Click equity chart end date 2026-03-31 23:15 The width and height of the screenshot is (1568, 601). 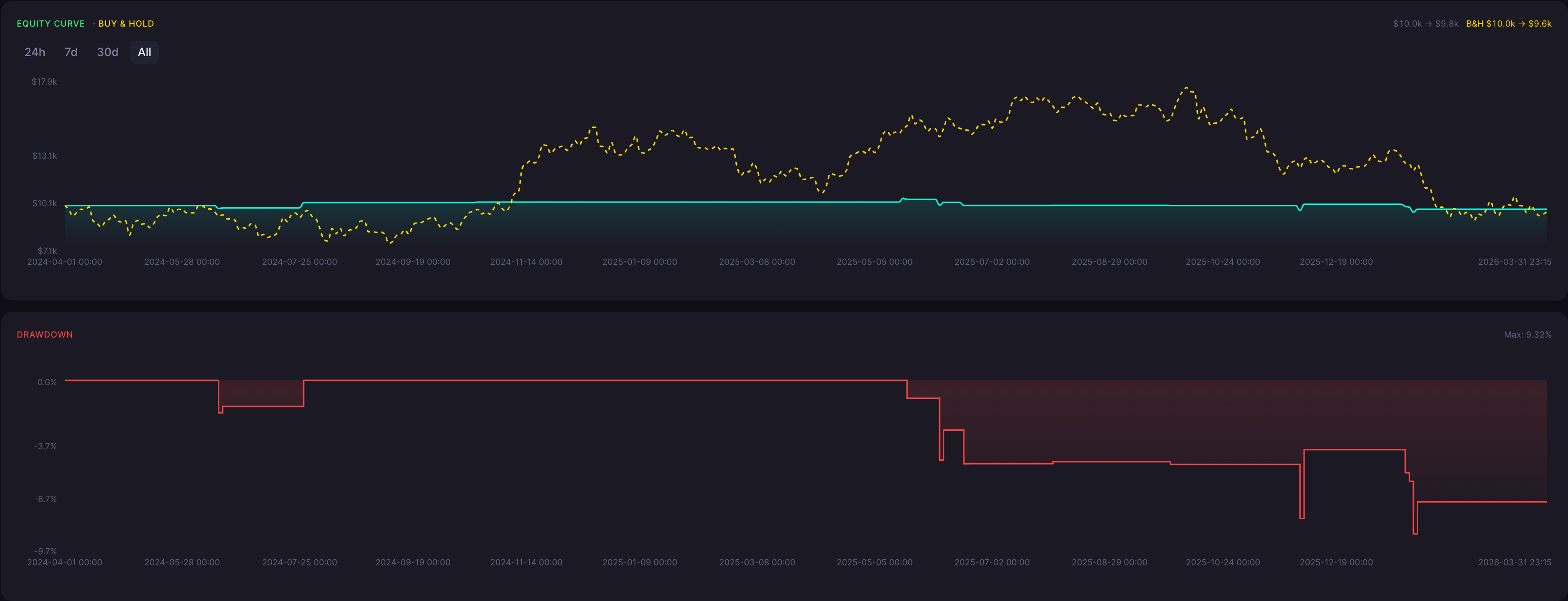pyautogui.click(x=1514, y=262)
